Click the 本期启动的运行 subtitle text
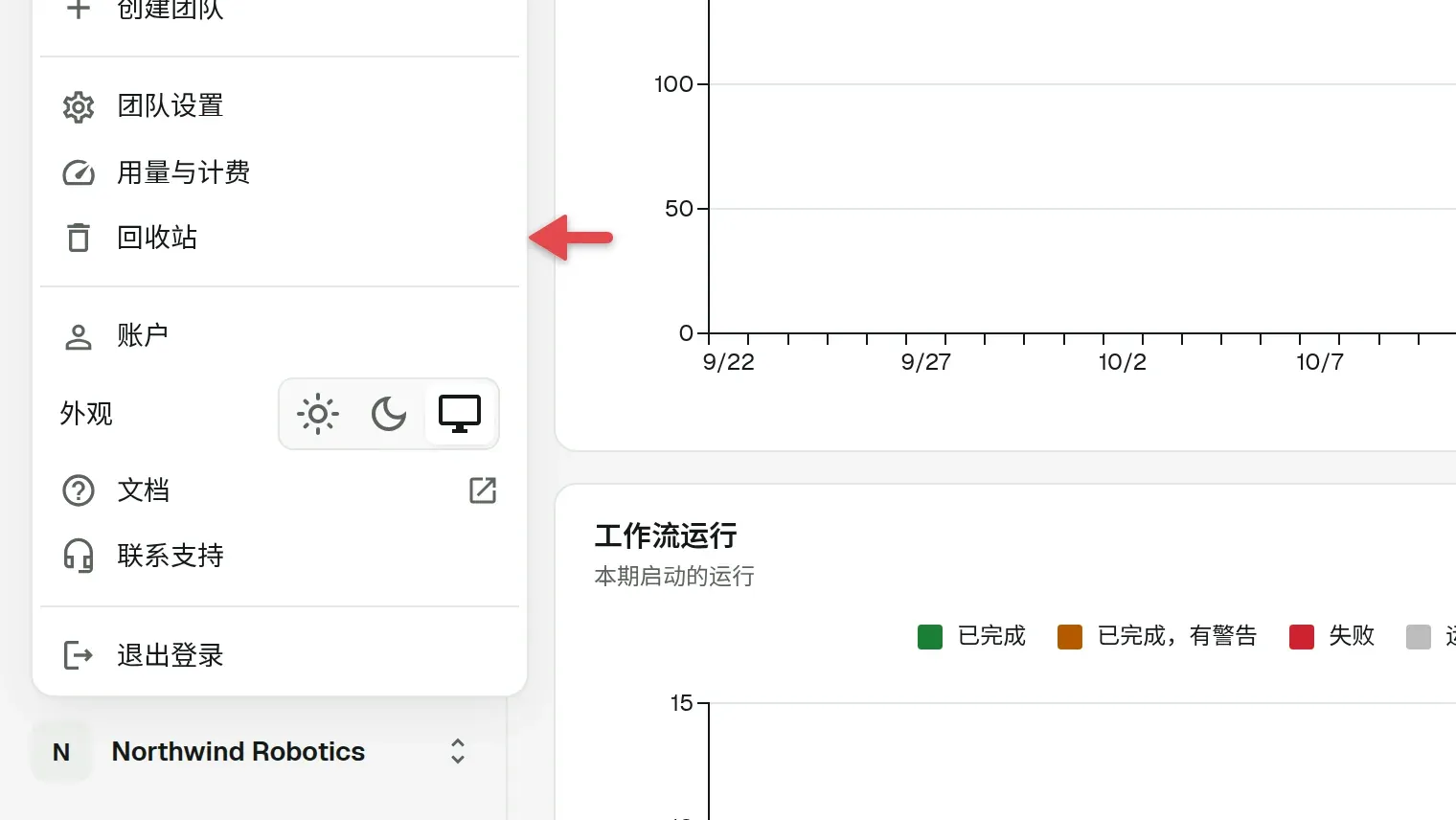Viewport: 1456px width, 820px height. pyautogui.click(x=674, y=577)
